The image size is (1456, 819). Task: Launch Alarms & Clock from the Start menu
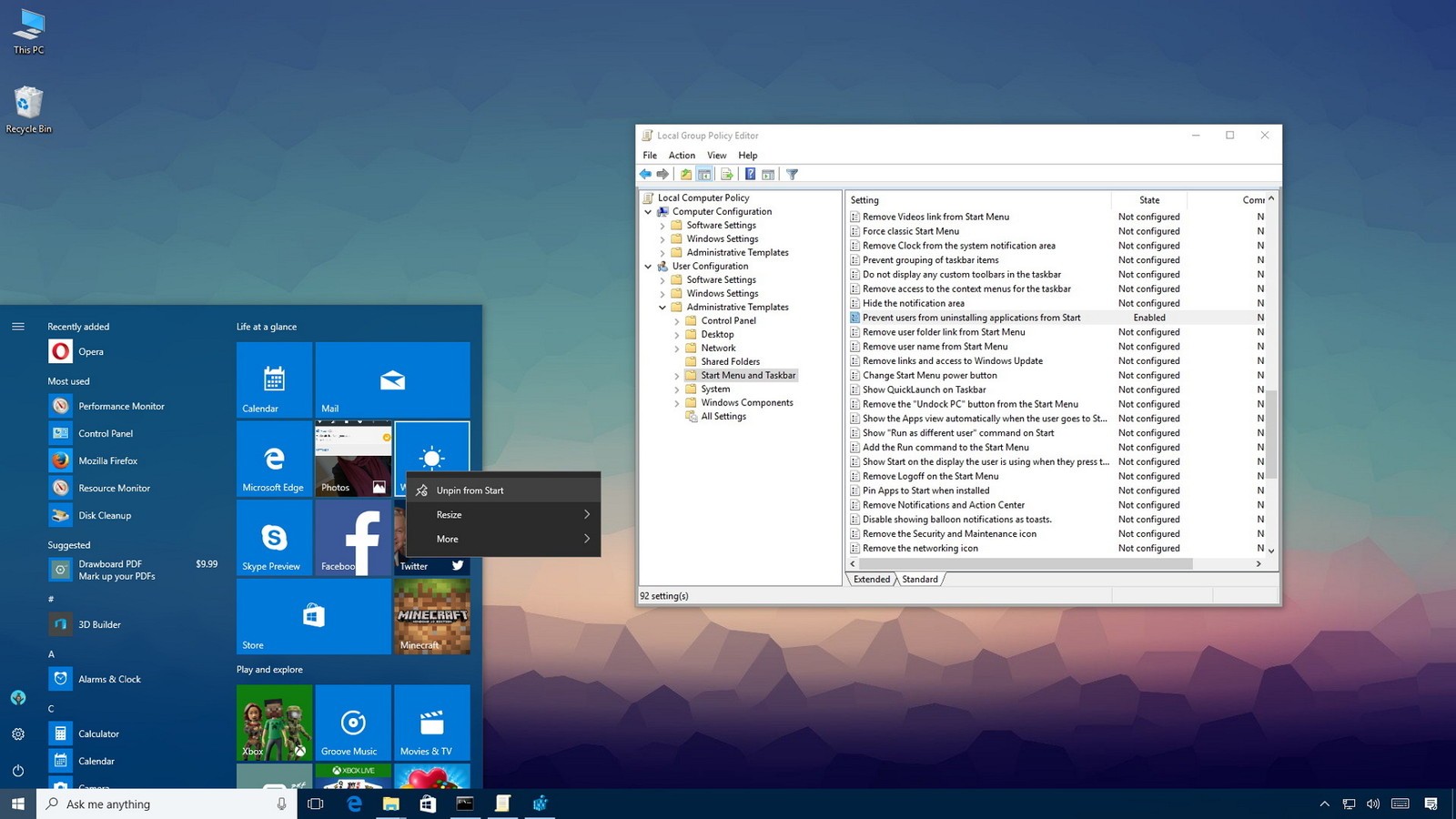[x=110, y=679]
